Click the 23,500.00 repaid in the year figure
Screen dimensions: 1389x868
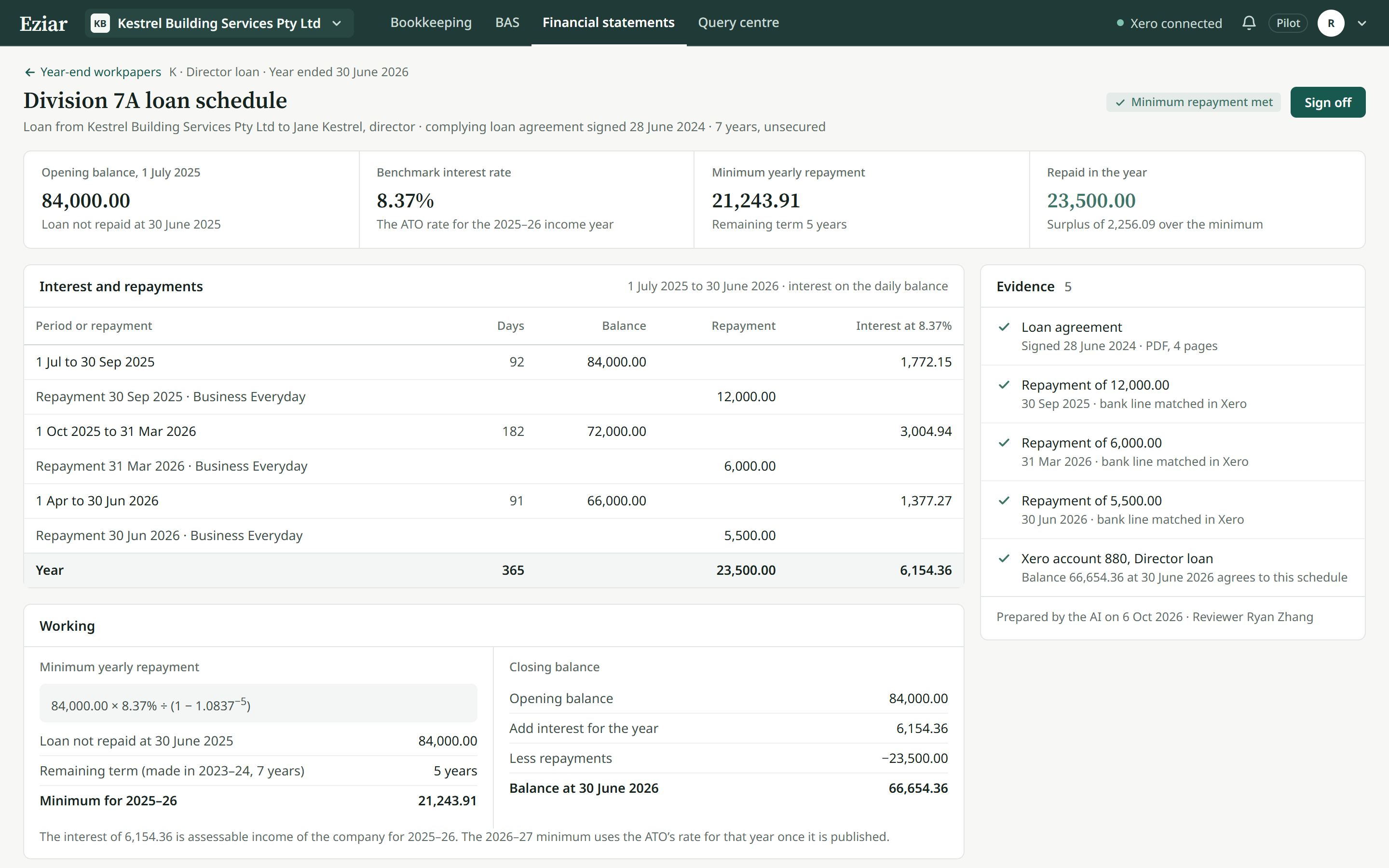pyautogui.click(x=1090, y=201)
